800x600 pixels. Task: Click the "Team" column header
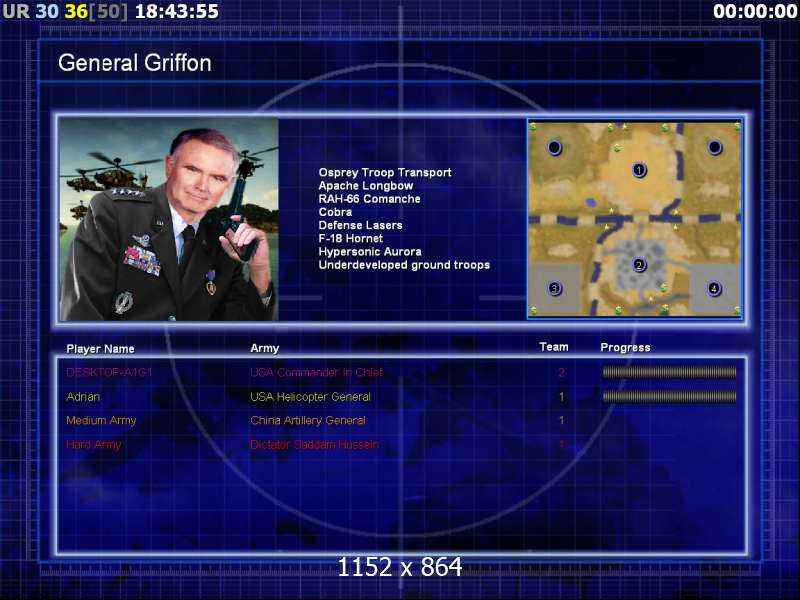click(554, 347)
